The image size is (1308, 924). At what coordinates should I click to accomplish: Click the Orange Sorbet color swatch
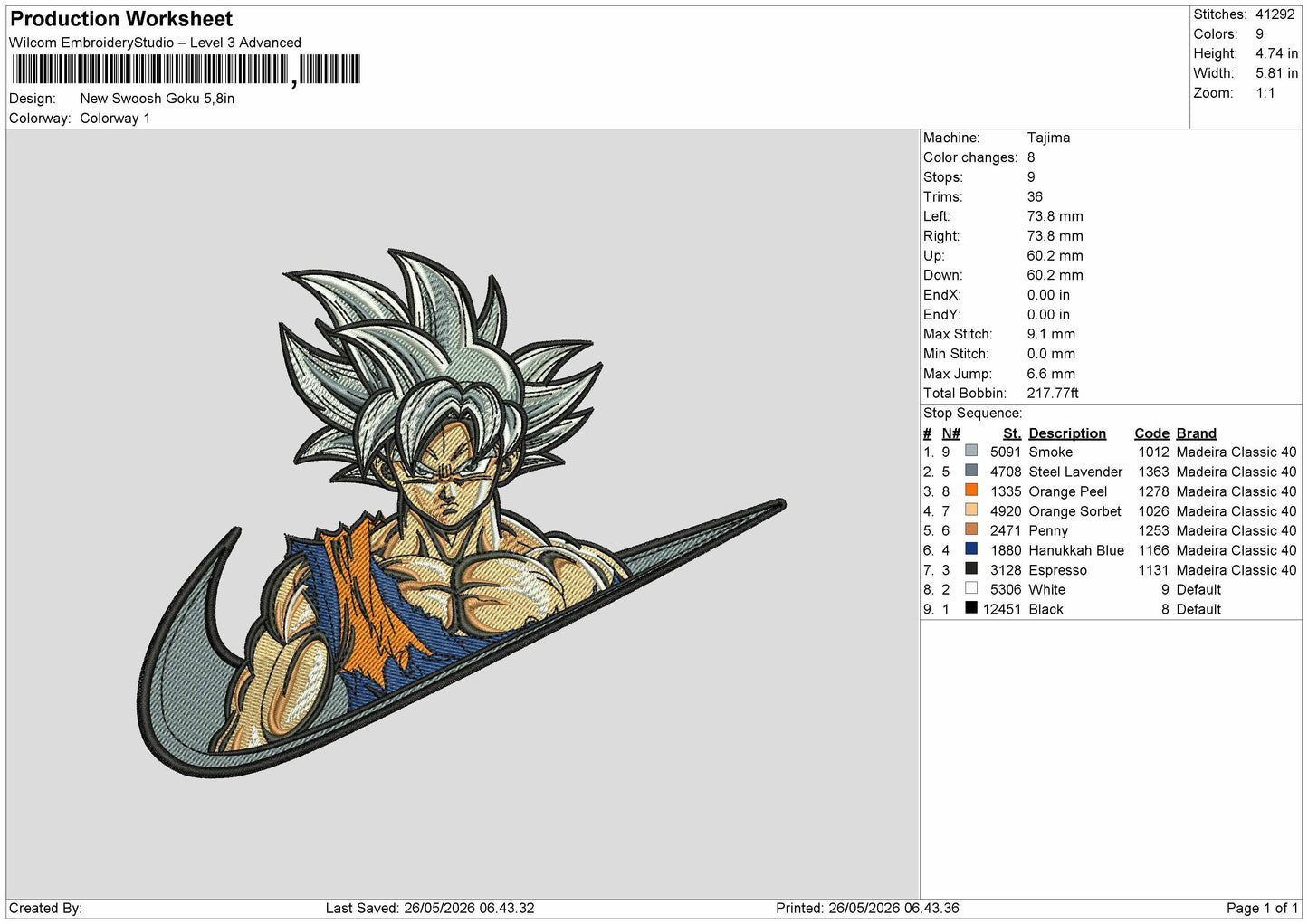coord(971,510)
